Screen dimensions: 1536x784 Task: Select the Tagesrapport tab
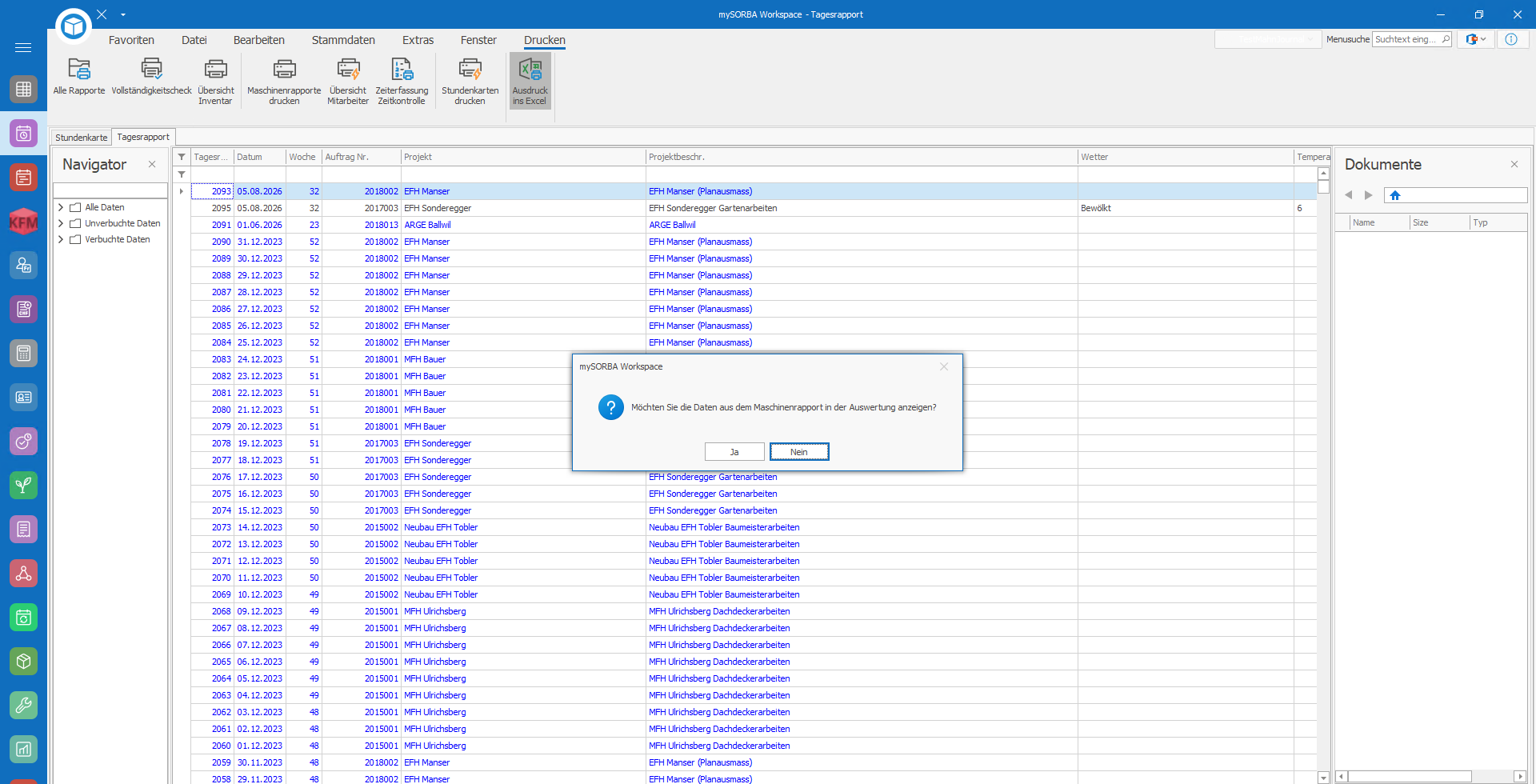coord(143,137)
